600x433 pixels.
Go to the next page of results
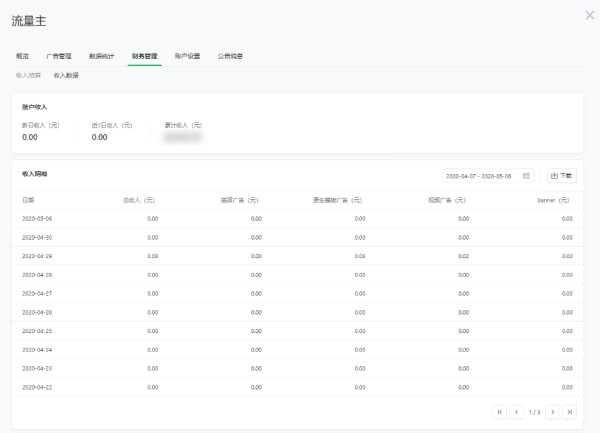click(x=553, y=411)
